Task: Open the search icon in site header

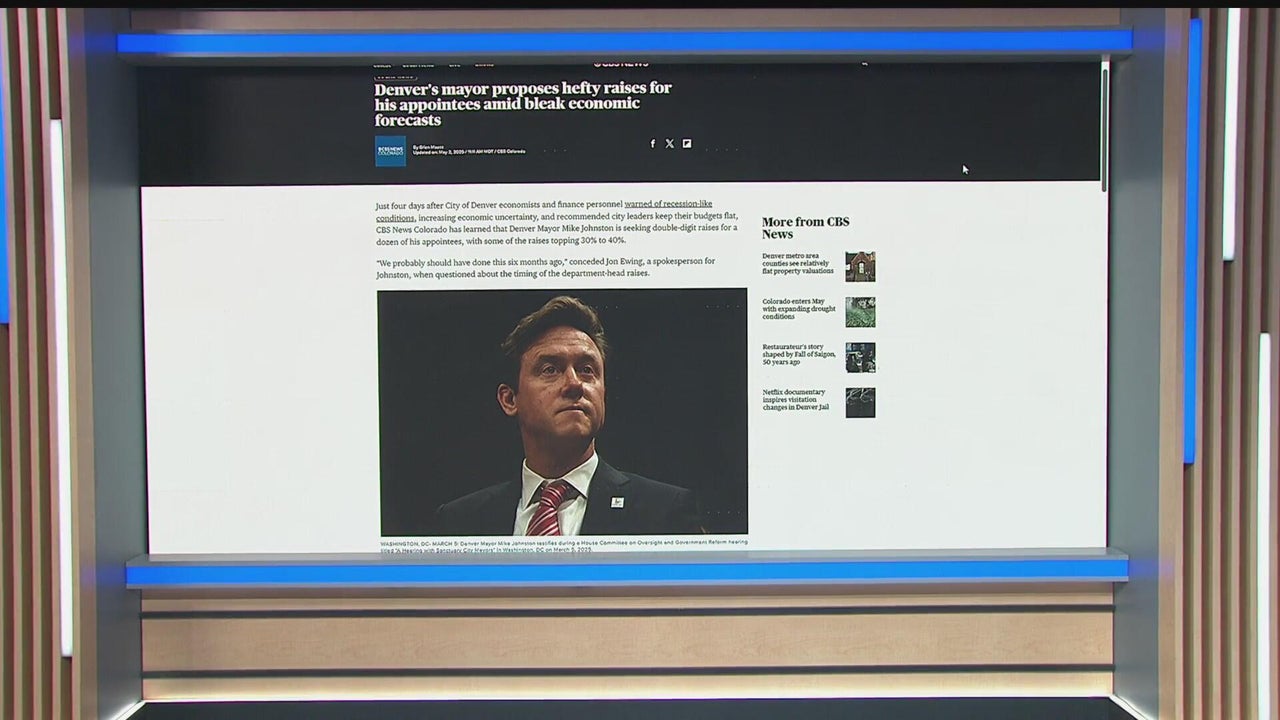Action: coord(864,64)
